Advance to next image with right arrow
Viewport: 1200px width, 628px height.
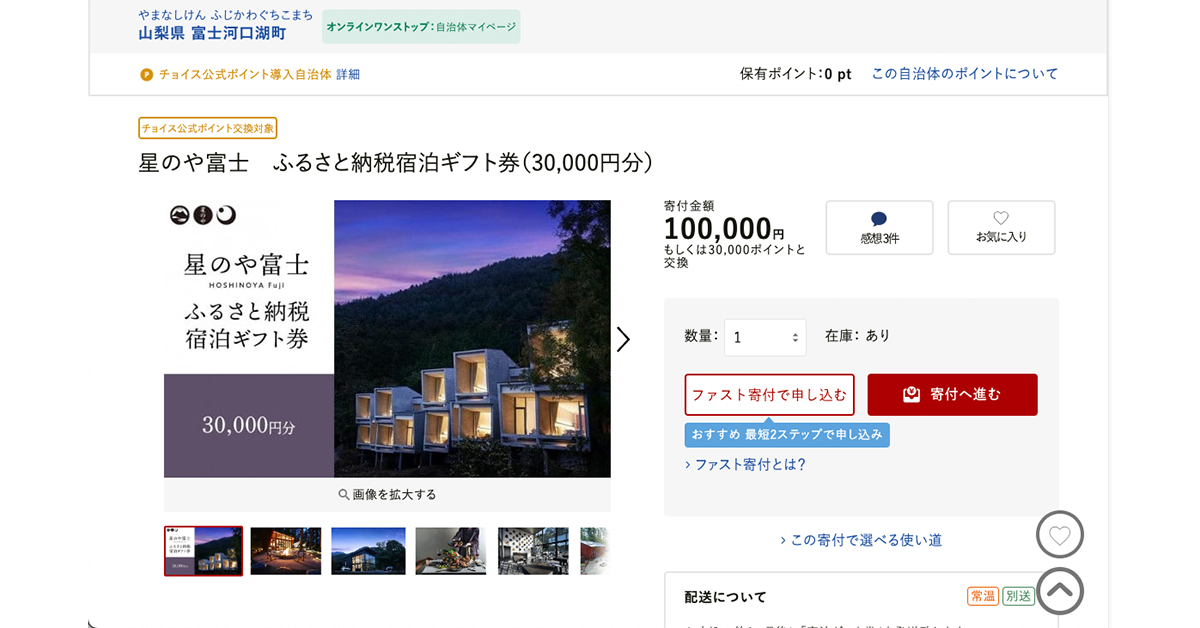[623, 339]
